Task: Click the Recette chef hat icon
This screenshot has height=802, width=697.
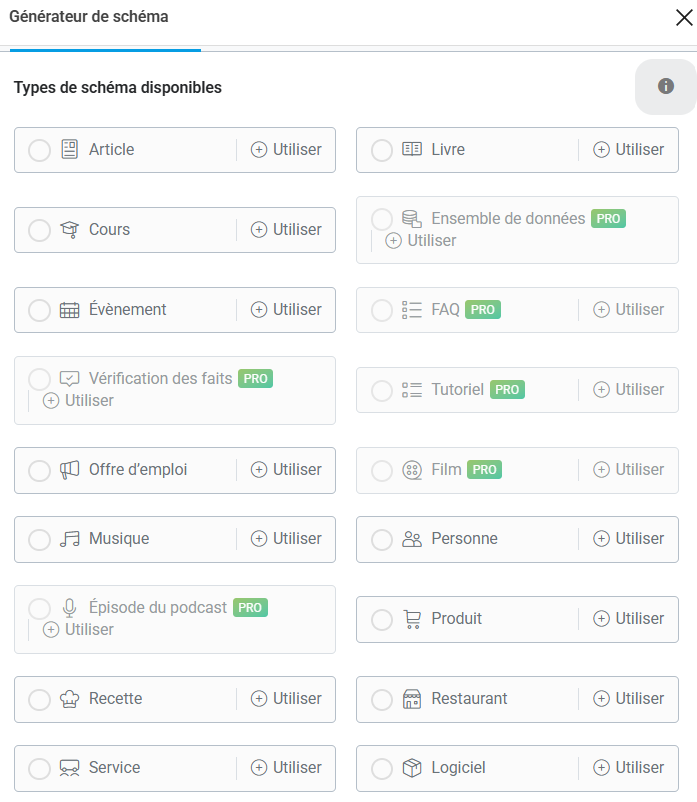Action: [x=69, y=699]
